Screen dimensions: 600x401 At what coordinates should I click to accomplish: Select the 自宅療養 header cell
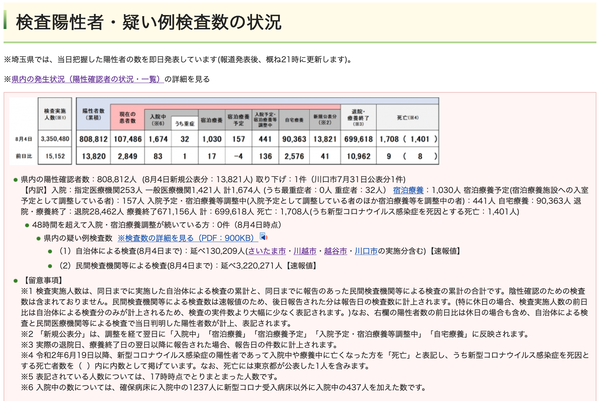(294, 120)
